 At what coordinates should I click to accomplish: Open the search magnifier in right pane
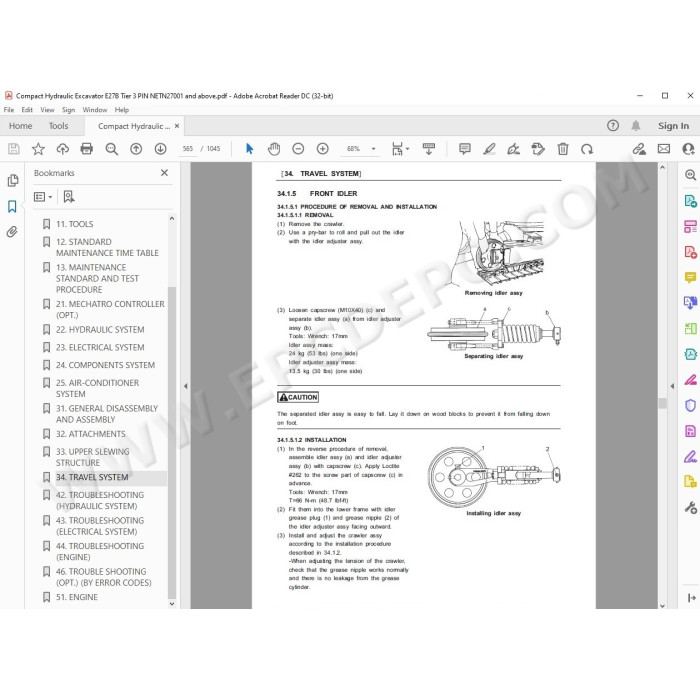[690, 175]
